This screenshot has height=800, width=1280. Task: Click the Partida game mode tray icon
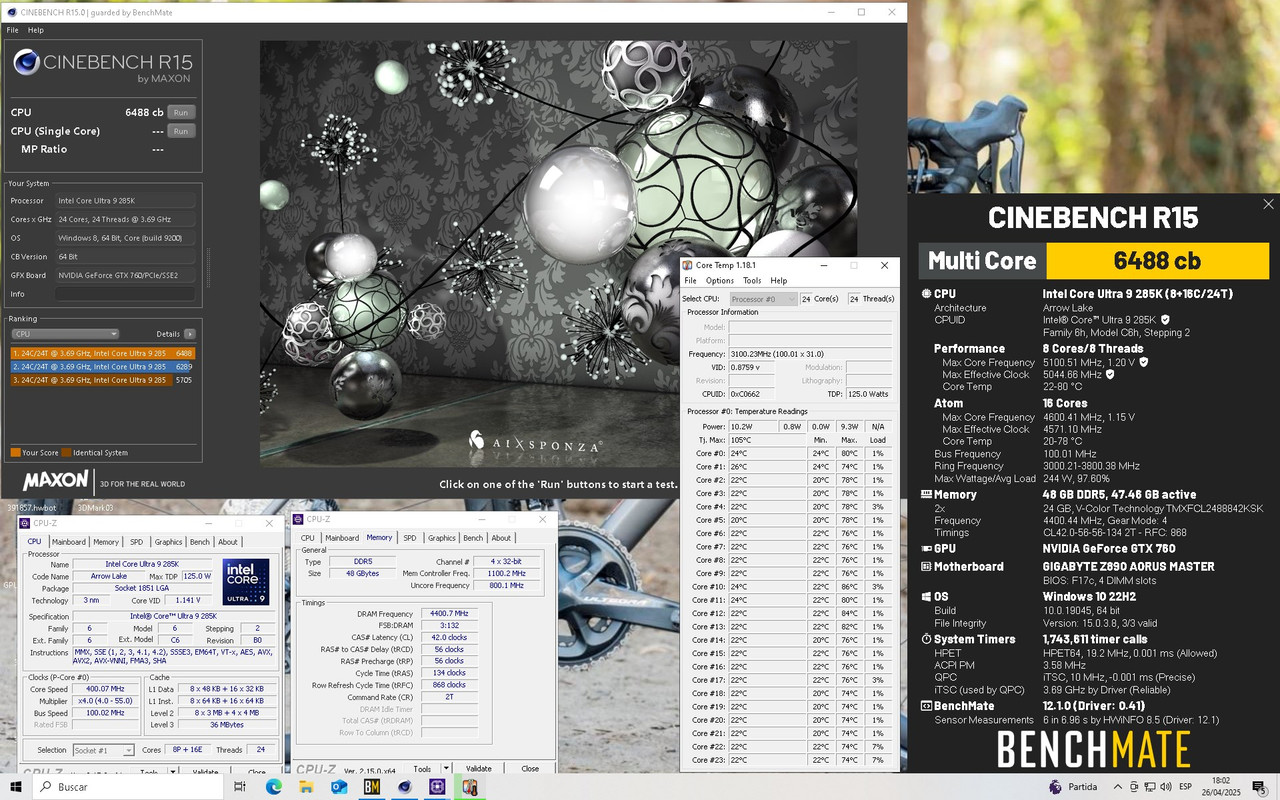click(1054, 787)
